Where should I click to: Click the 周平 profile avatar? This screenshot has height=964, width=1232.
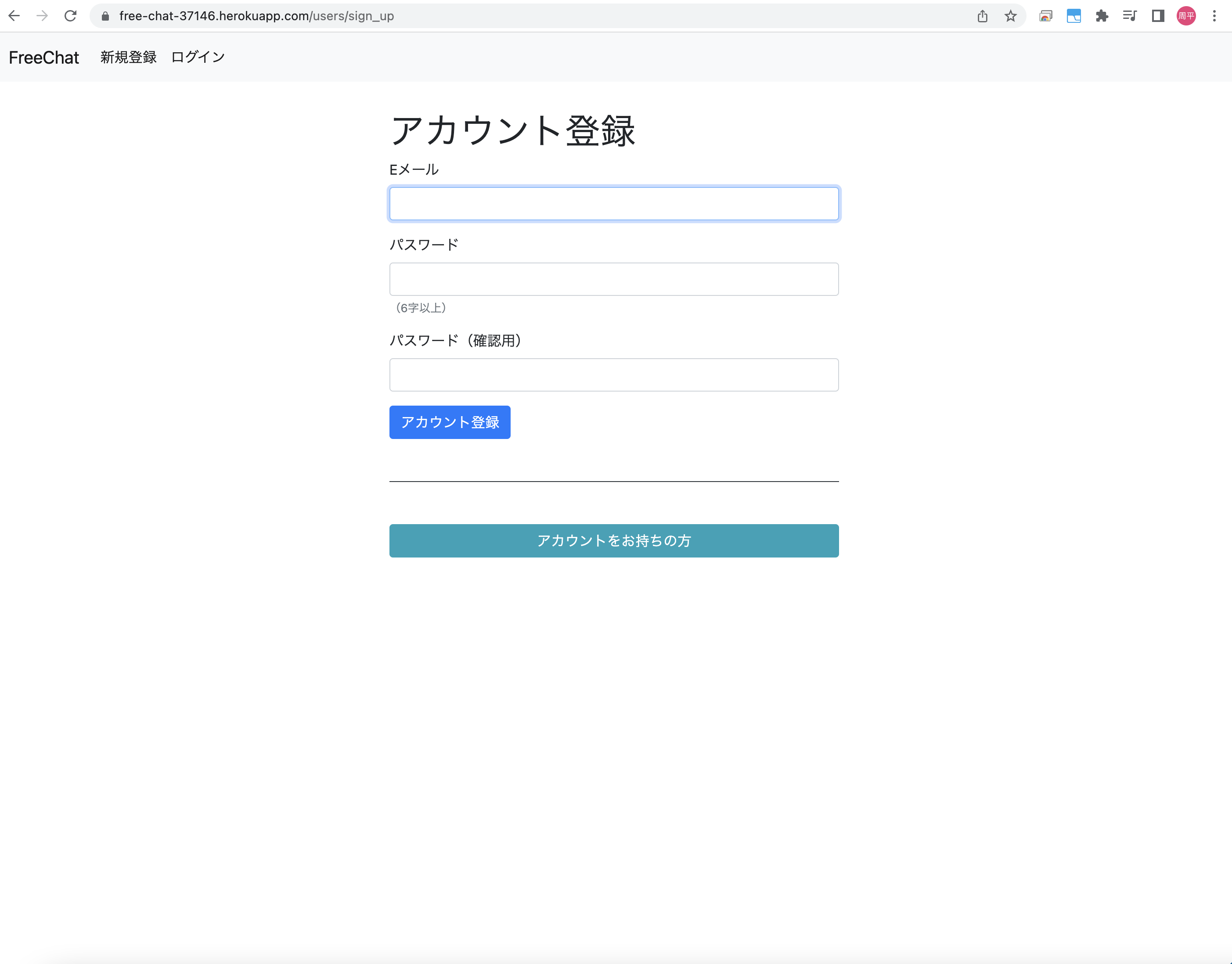1186,16
